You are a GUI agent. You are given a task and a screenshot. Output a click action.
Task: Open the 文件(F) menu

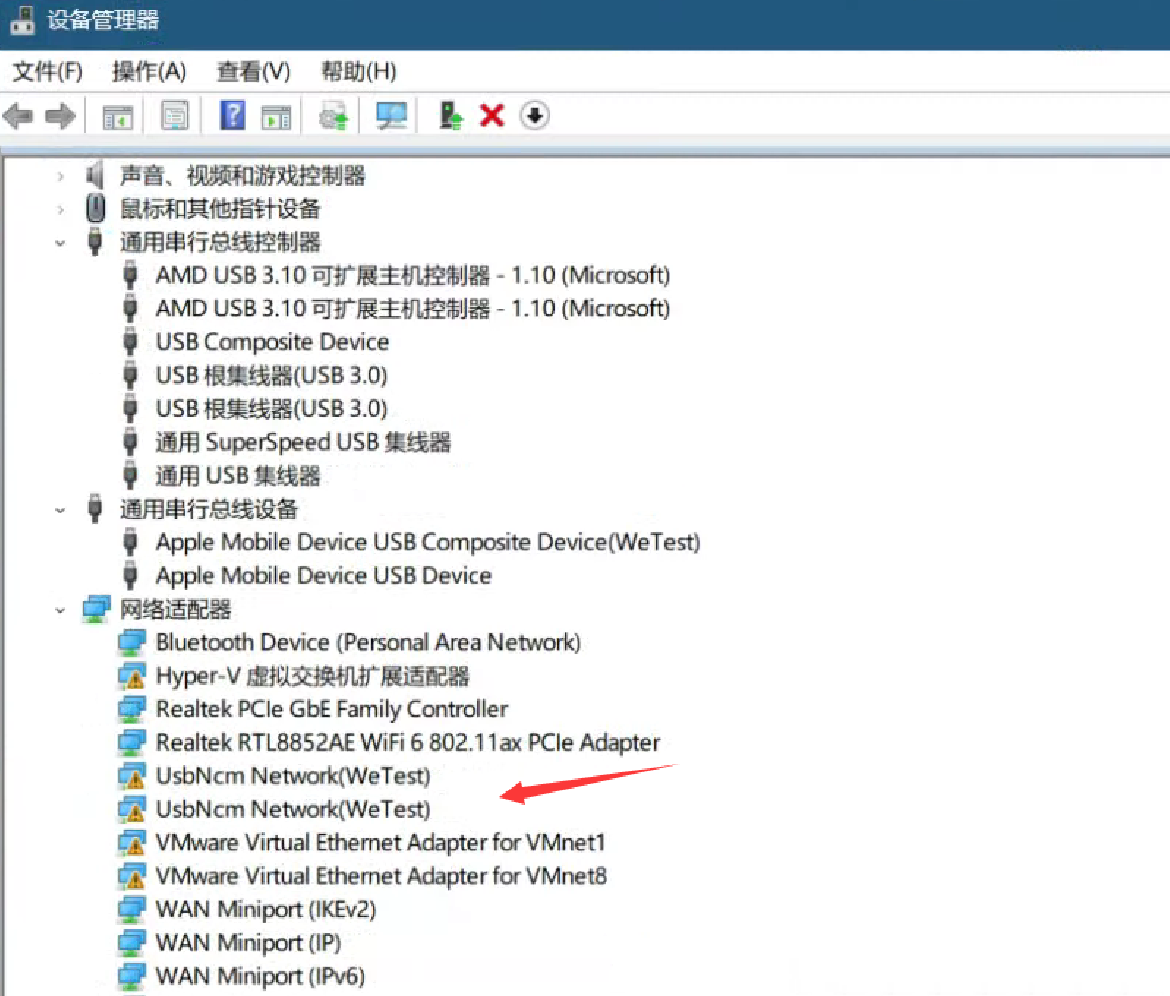(47, 72)
